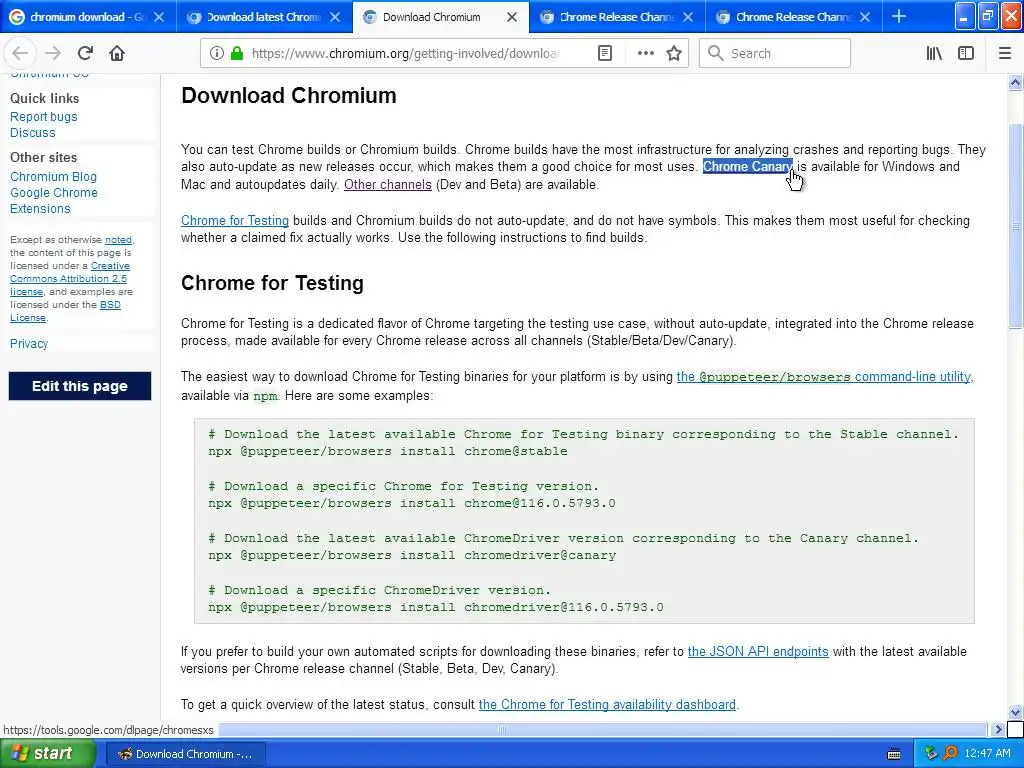The image size is (1024, 768).
Task: Click 'install chrome@116.0.5793.0' code line
Action: [411, 503]
